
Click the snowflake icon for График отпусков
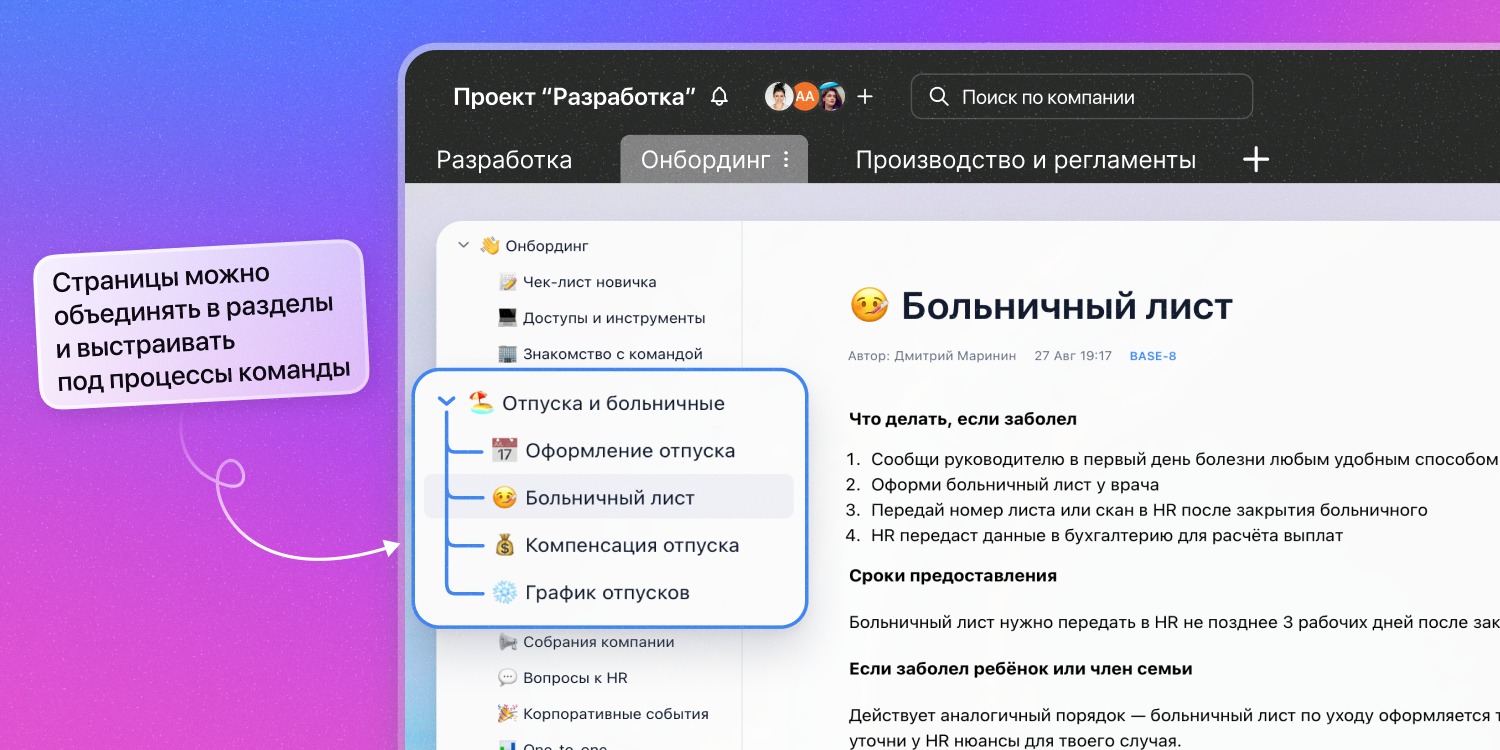(x=504, y=592)
